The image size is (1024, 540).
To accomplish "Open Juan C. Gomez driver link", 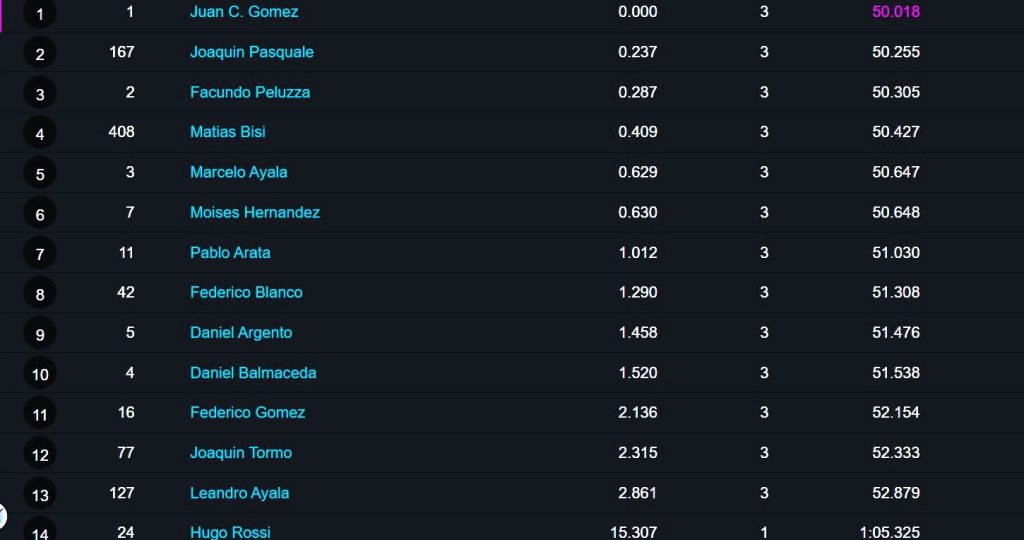I will click(244, 12).
